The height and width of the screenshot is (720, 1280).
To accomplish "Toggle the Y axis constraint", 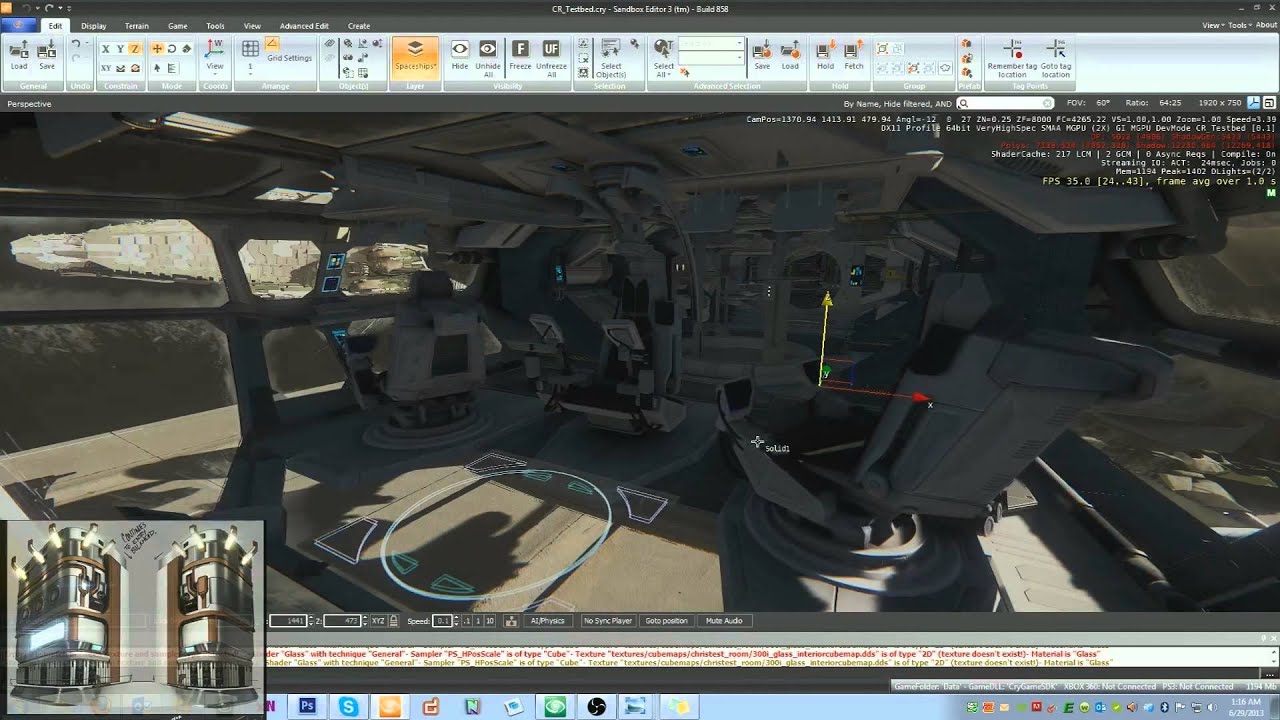I will [120, 48].
